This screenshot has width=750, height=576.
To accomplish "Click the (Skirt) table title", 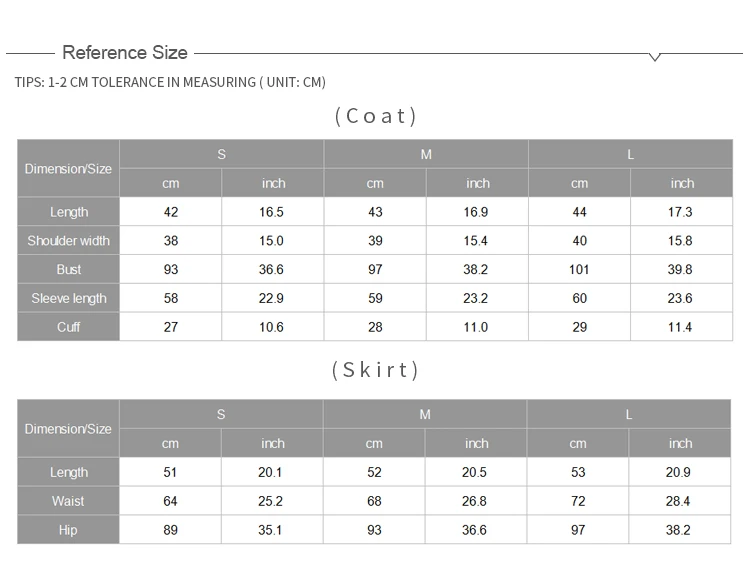I will pos(375,370).
